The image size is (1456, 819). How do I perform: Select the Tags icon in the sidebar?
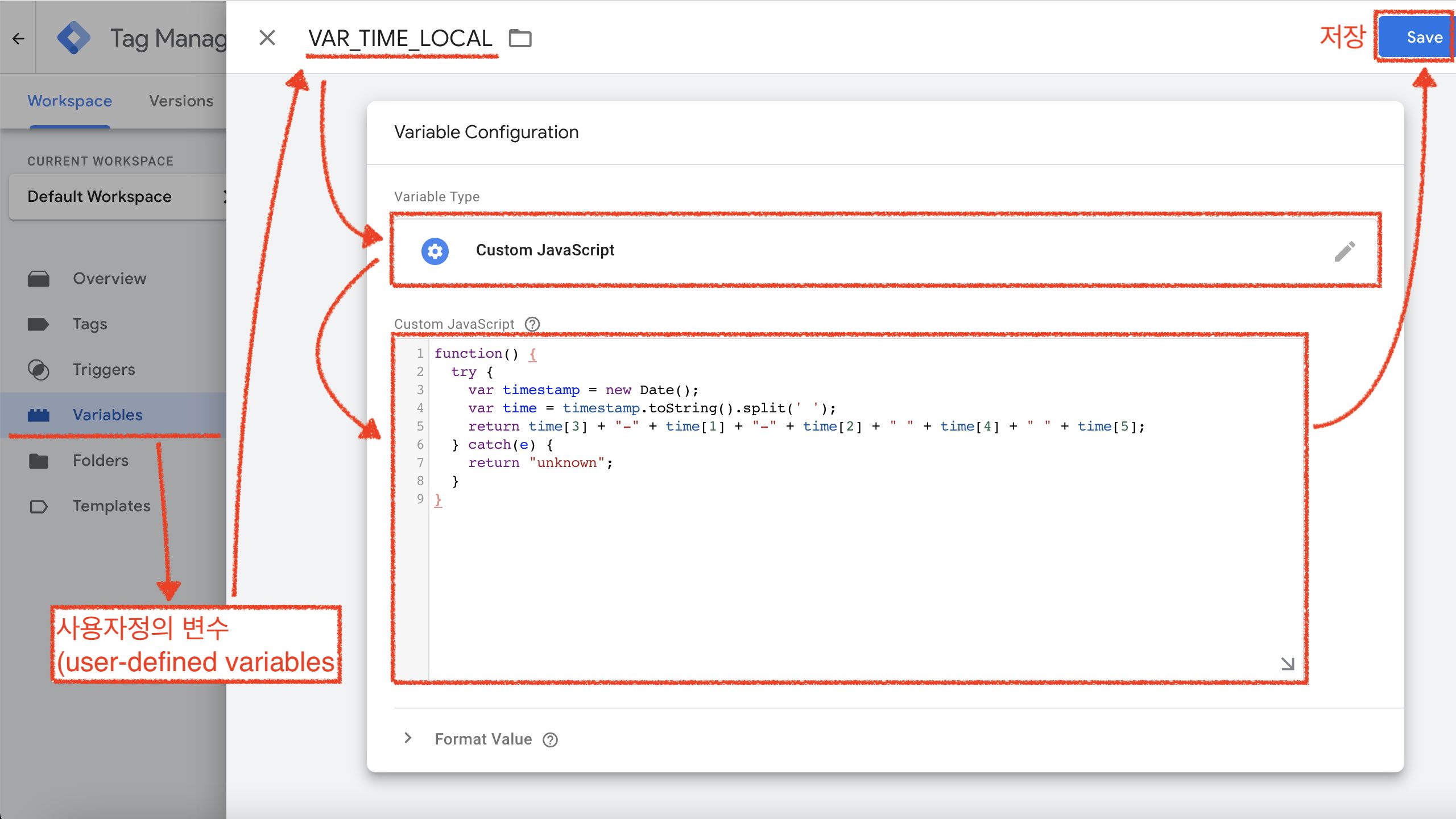(x=39, y=324)
